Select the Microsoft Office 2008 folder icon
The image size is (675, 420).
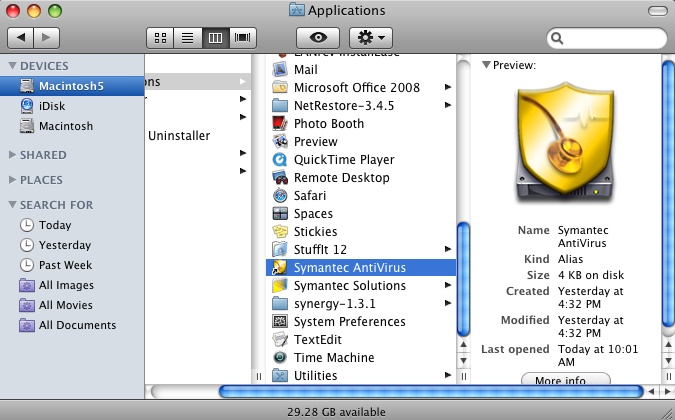tap(280, 87)
